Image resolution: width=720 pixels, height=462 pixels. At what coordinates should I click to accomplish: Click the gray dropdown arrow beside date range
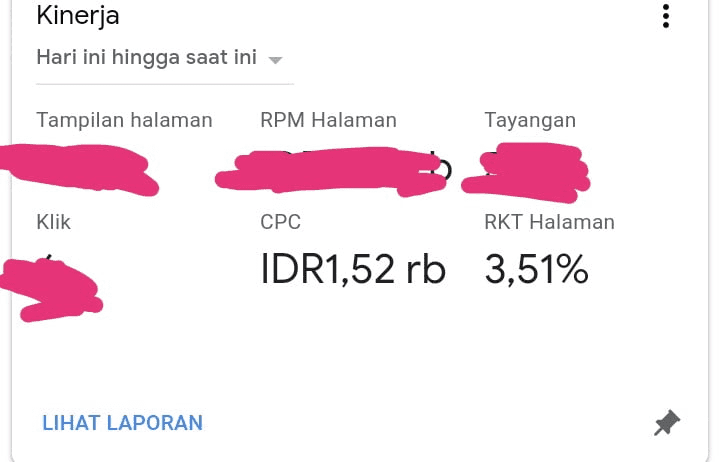pos(275,60)
